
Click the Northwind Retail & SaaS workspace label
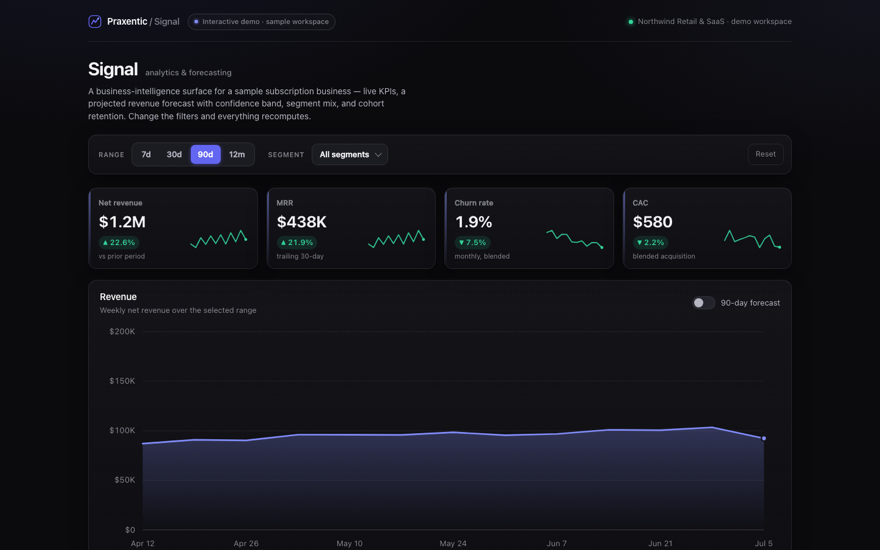[x=714, y=21]
